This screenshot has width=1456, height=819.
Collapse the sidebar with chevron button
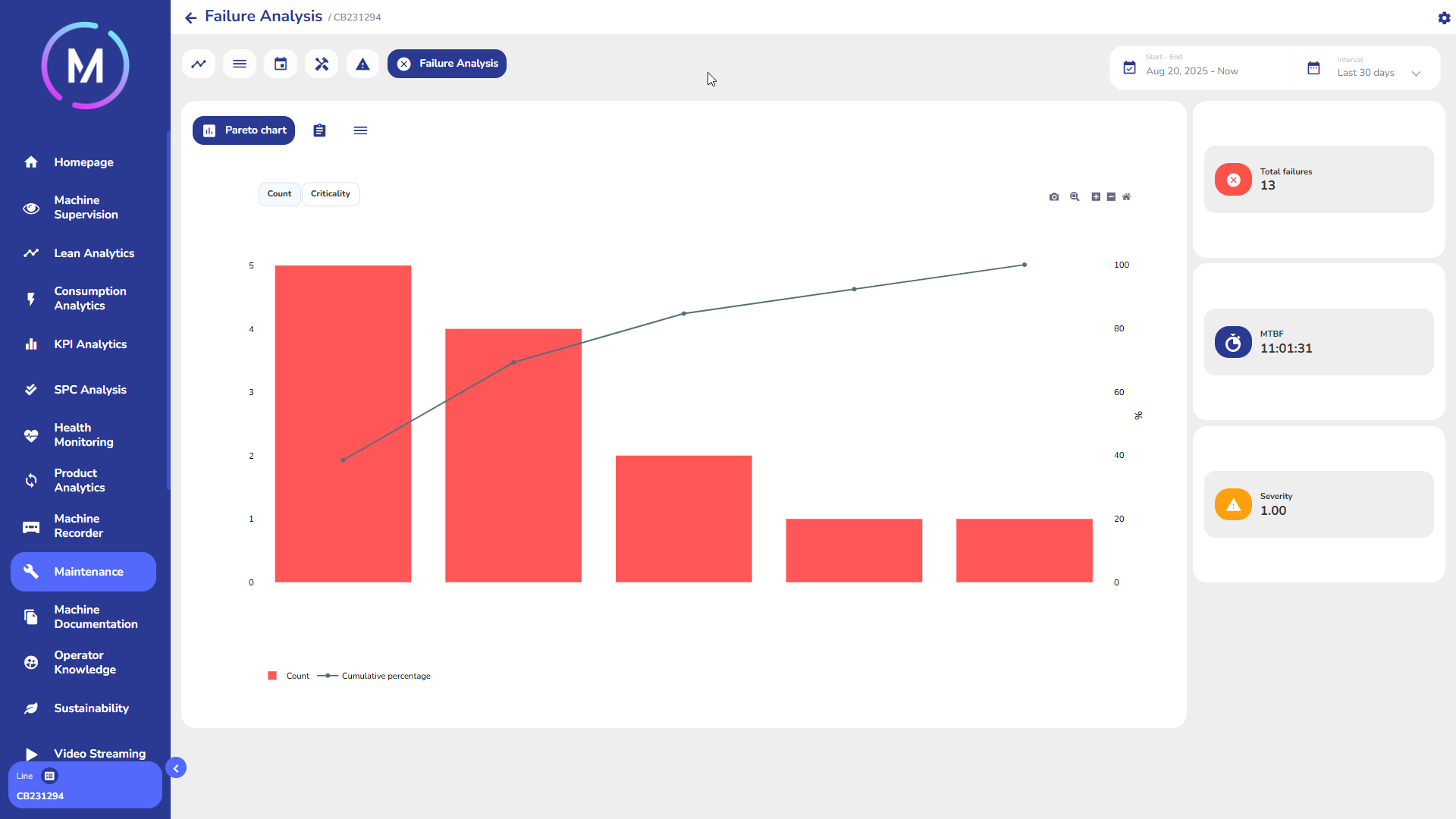[x=176, y=768]
